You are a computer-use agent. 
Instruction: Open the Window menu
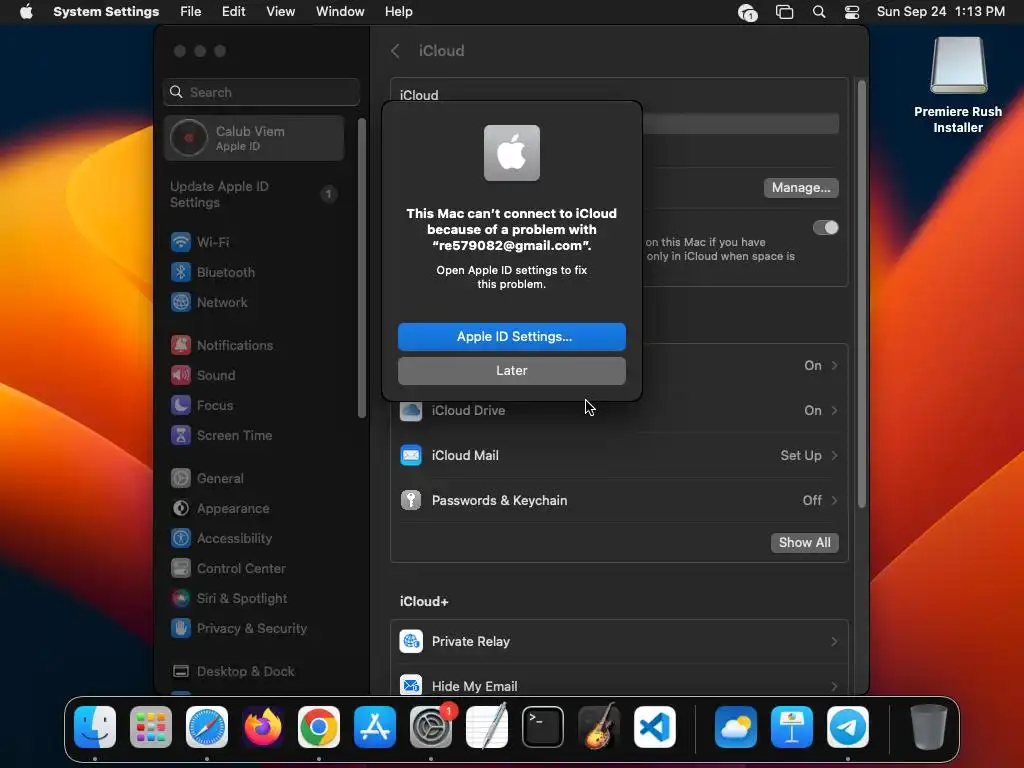340,12
